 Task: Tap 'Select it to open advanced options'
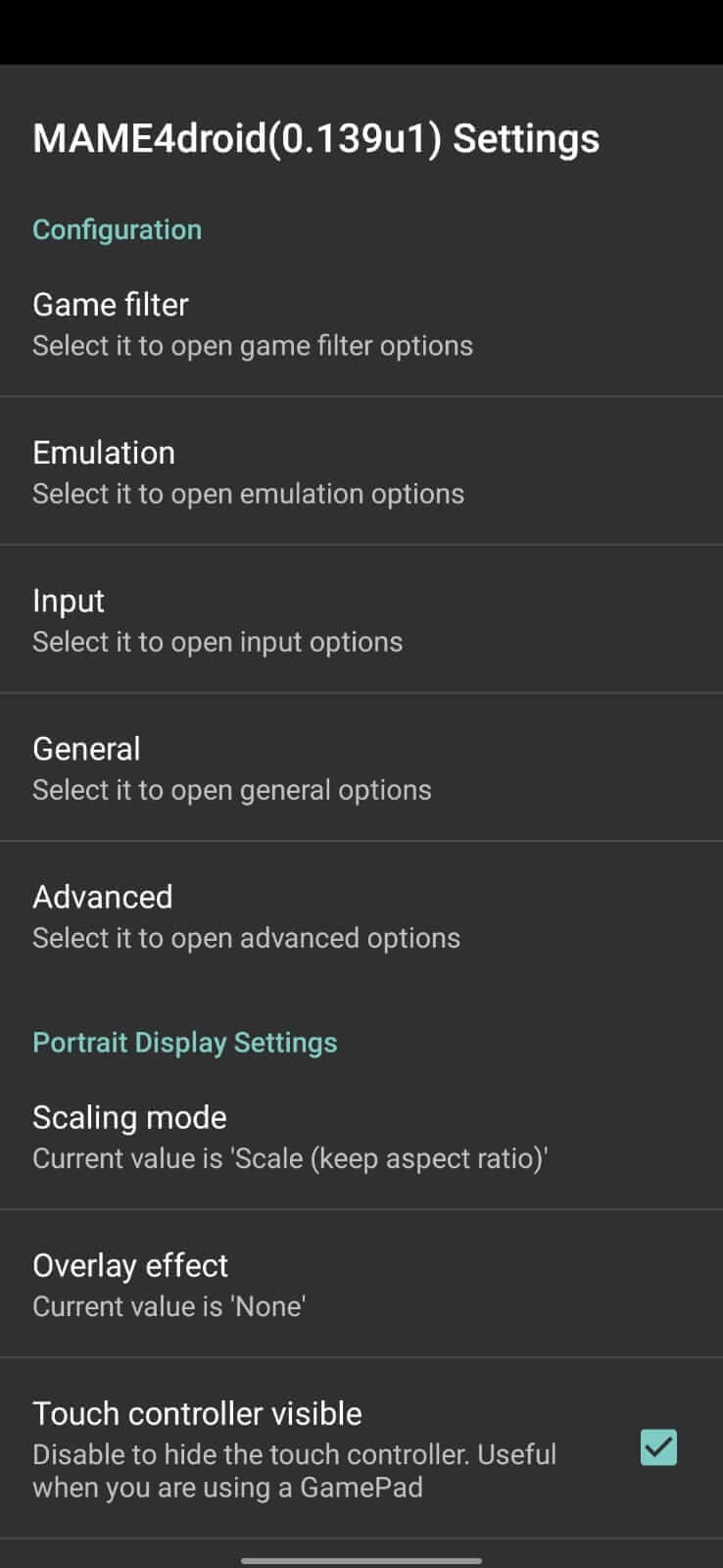pyautogui.click(x=246, y=938)
